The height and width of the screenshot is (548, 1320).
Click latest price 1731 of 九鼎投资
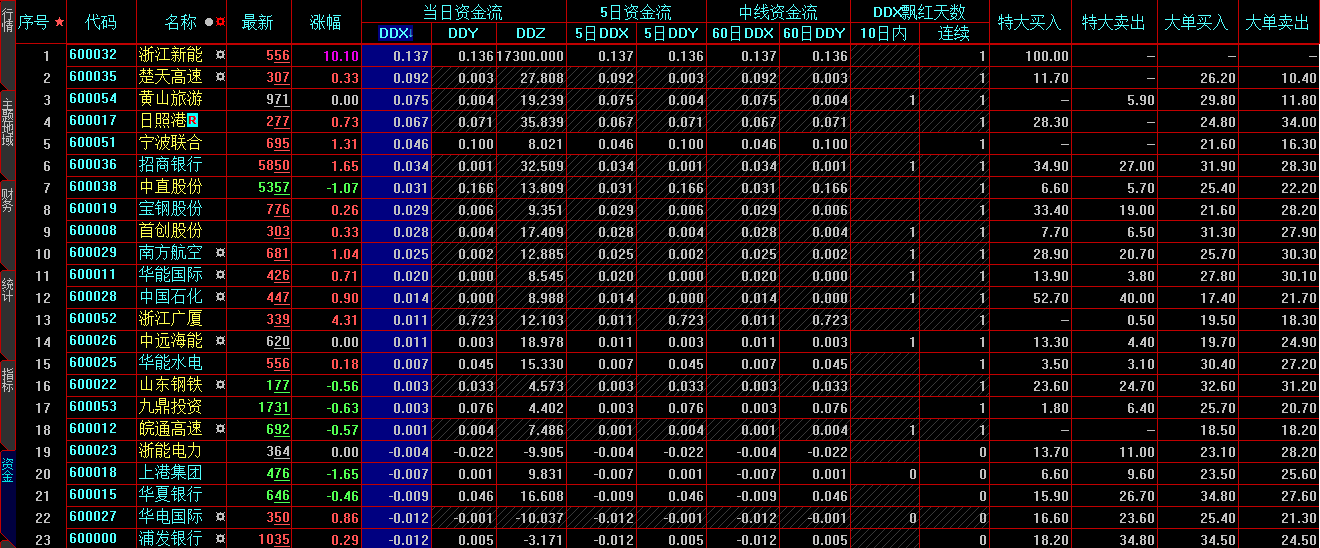click(274, 408)
